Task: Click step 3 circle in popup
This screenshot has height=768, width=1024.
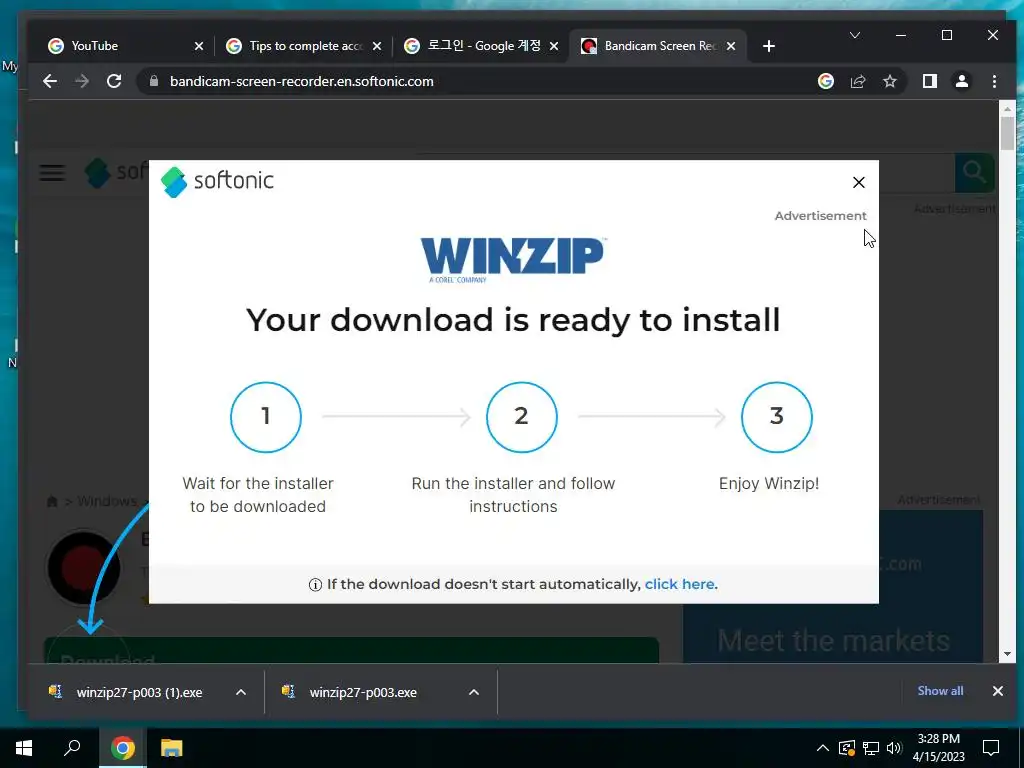Action: coord(776,417)
